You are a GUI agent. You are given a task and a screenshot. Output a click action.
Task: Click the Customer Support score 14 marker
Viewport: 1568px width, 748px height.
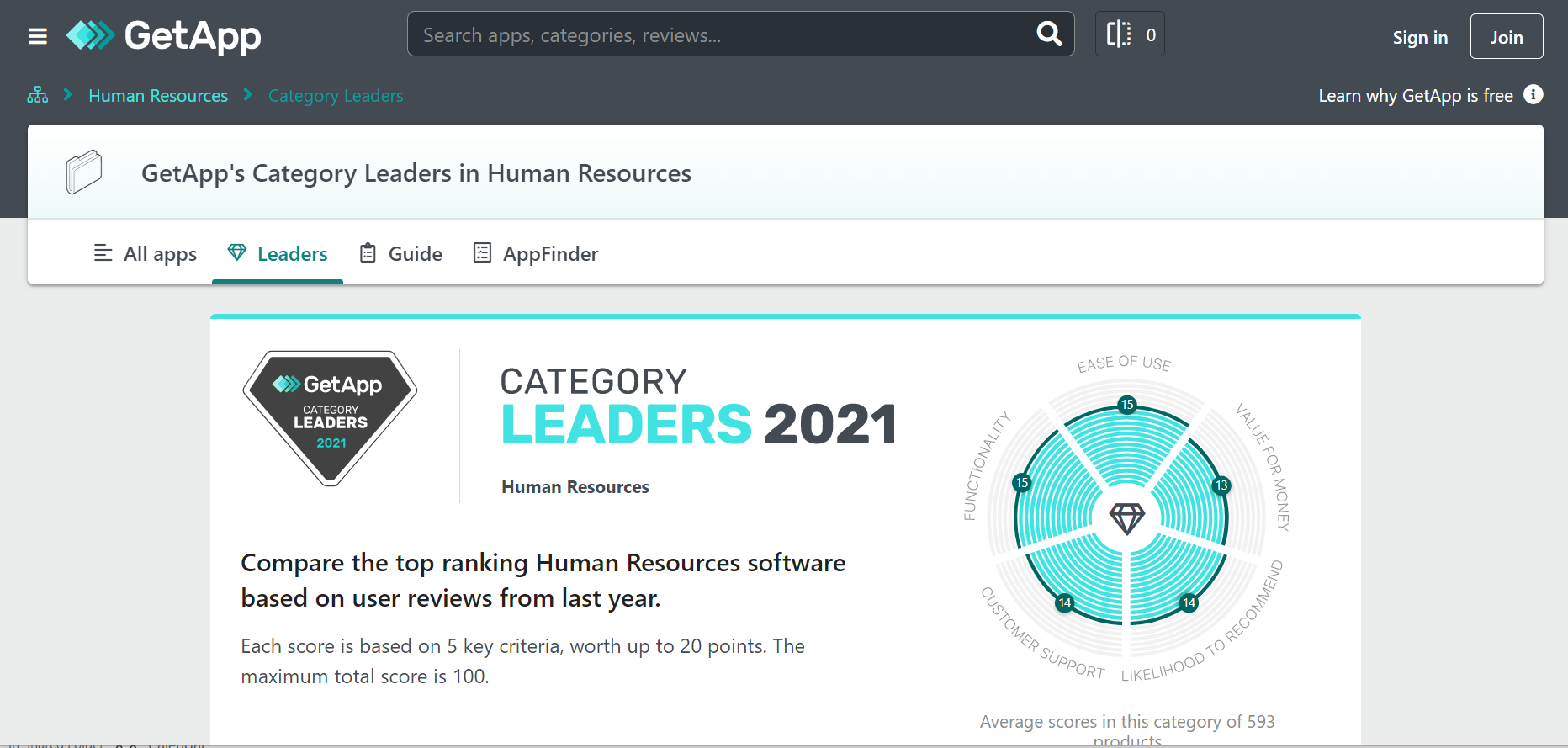point(1065,602)
